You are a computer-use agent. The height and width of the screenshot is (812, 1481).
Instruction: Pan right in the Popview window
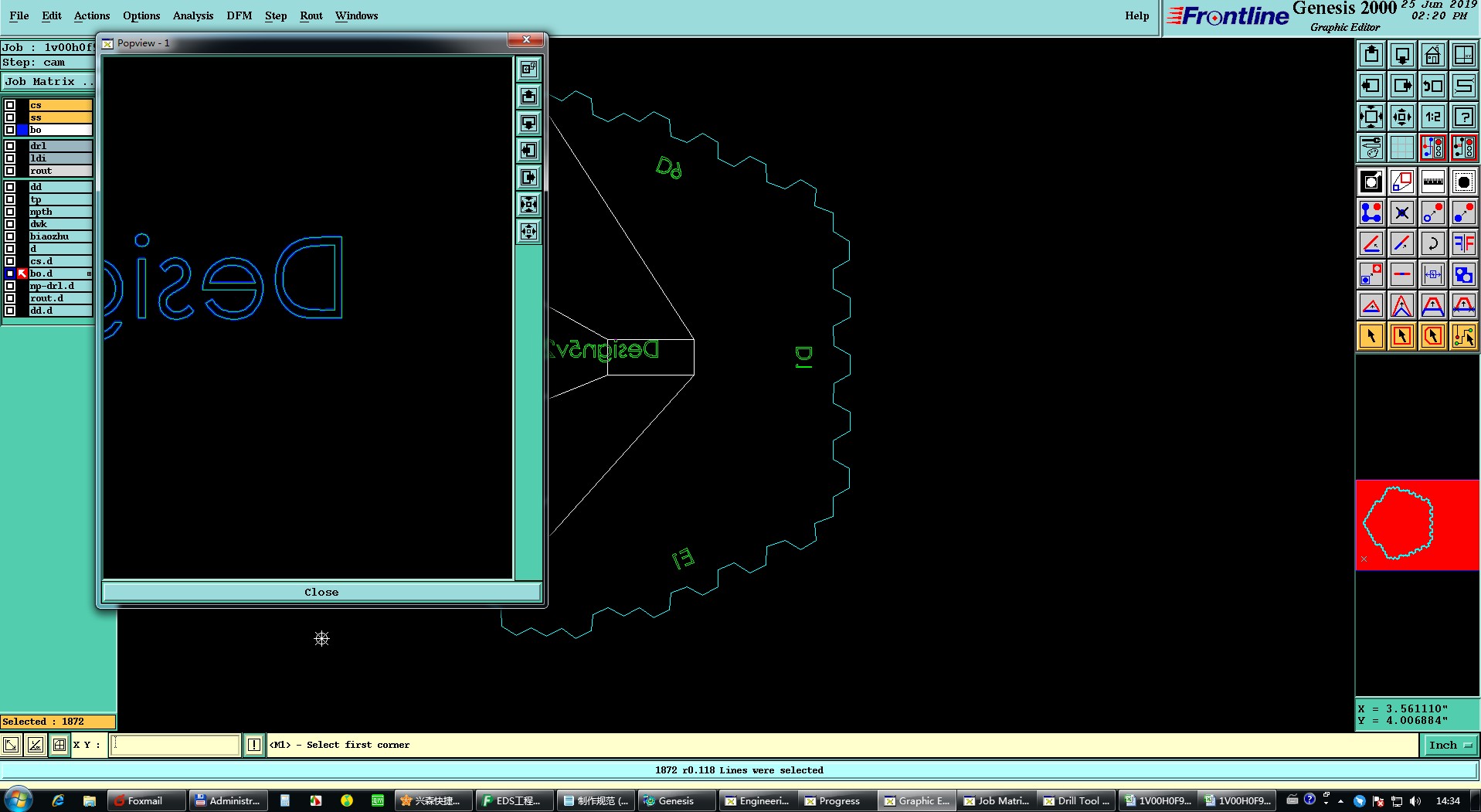point(528,177)
